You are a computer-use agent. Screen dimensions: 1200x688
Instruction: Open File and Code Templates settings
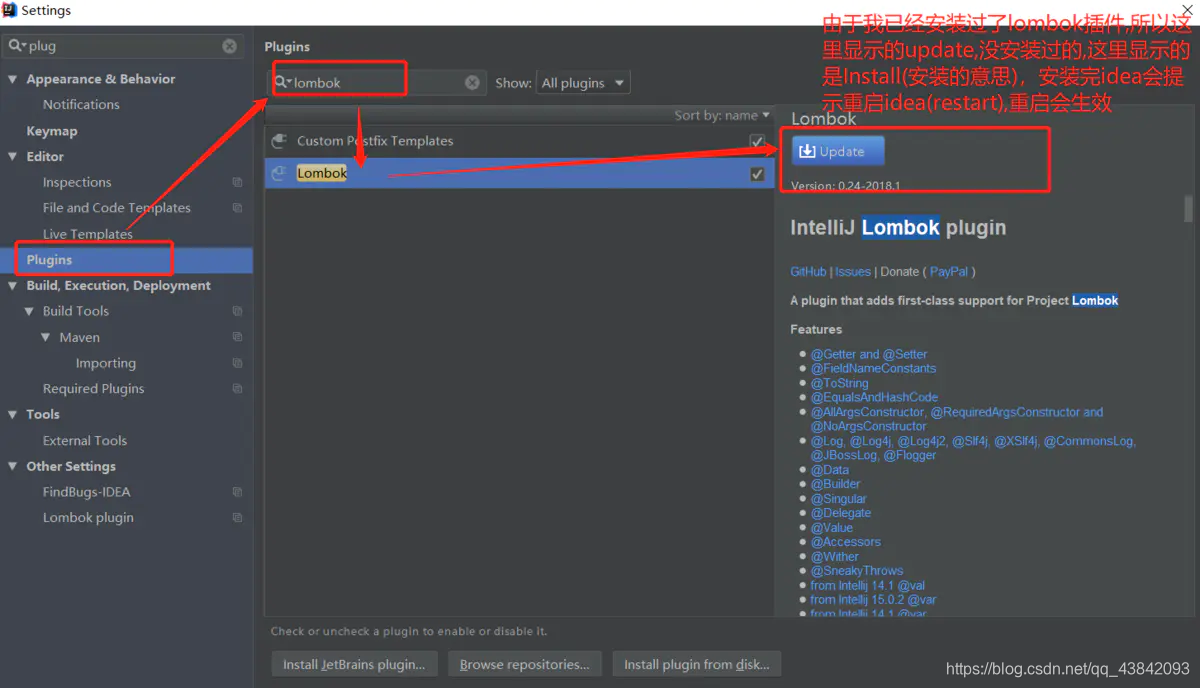[x=116, y=208]
